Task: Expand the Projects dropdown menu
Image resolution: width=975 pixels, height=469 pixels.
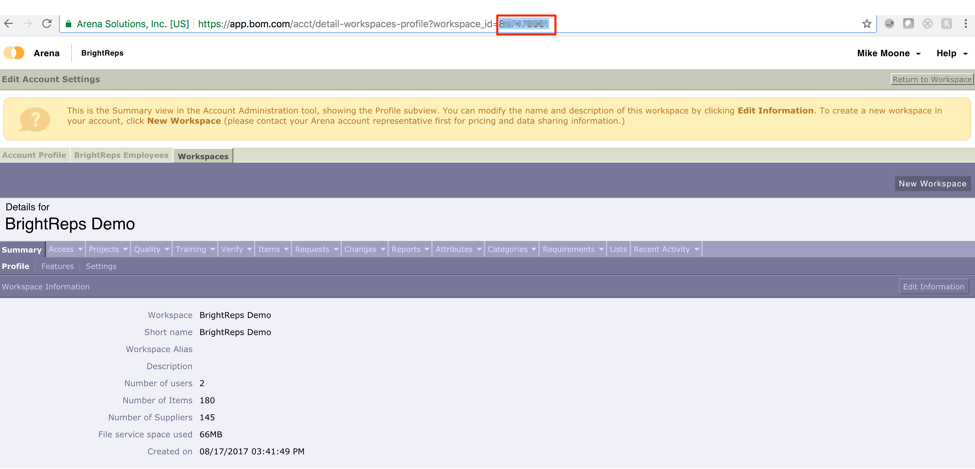Action: point(108,249)
